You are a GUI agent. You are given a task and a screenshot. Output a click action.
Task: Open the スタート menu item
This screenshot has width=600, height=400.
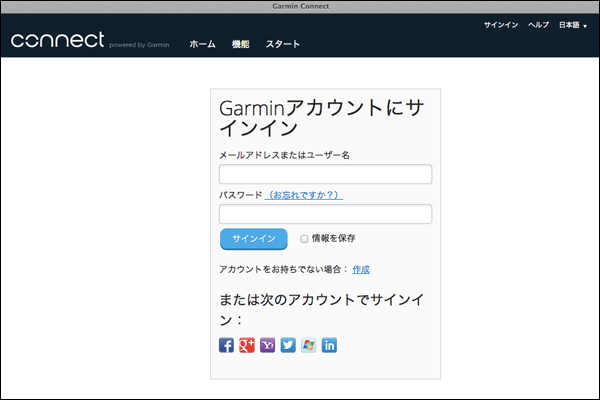(283, 44)
